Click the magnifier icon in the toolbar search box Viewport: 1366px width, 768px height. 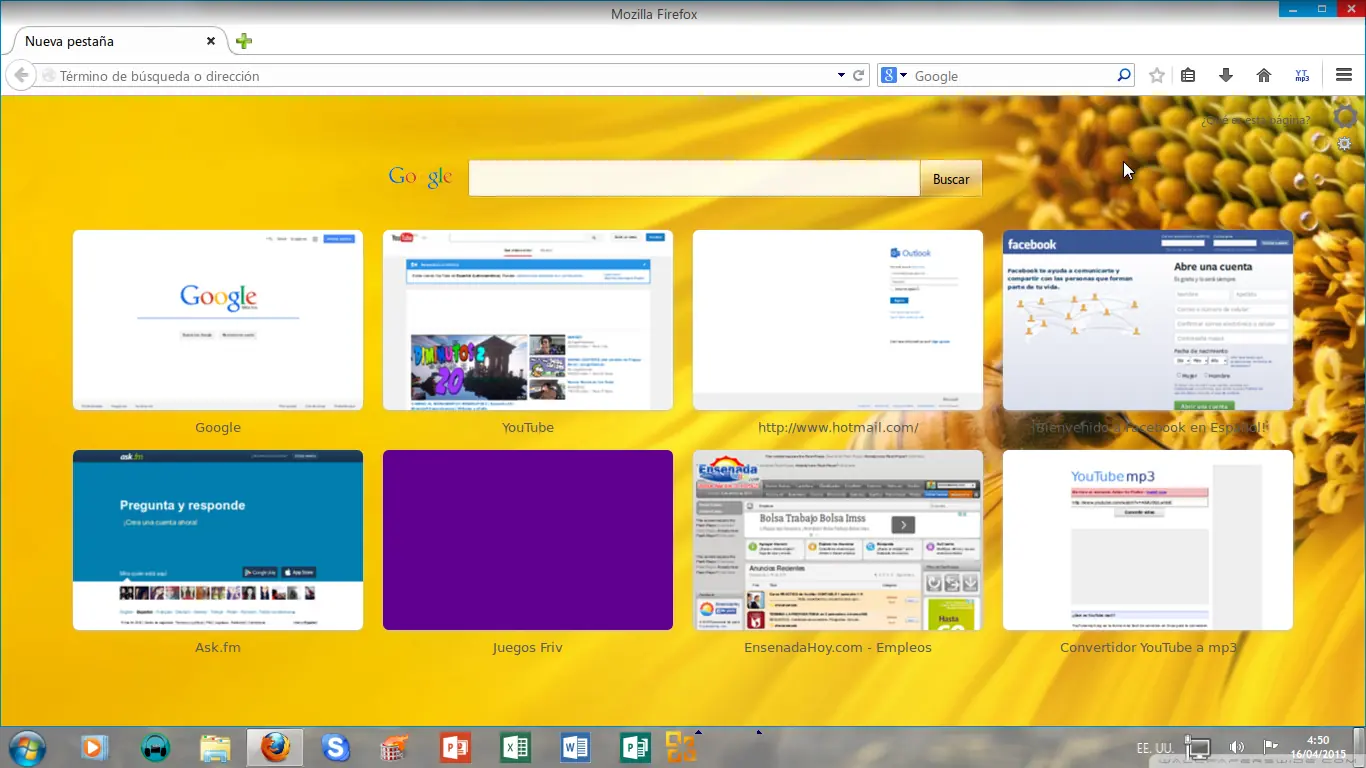point(1124,75)
